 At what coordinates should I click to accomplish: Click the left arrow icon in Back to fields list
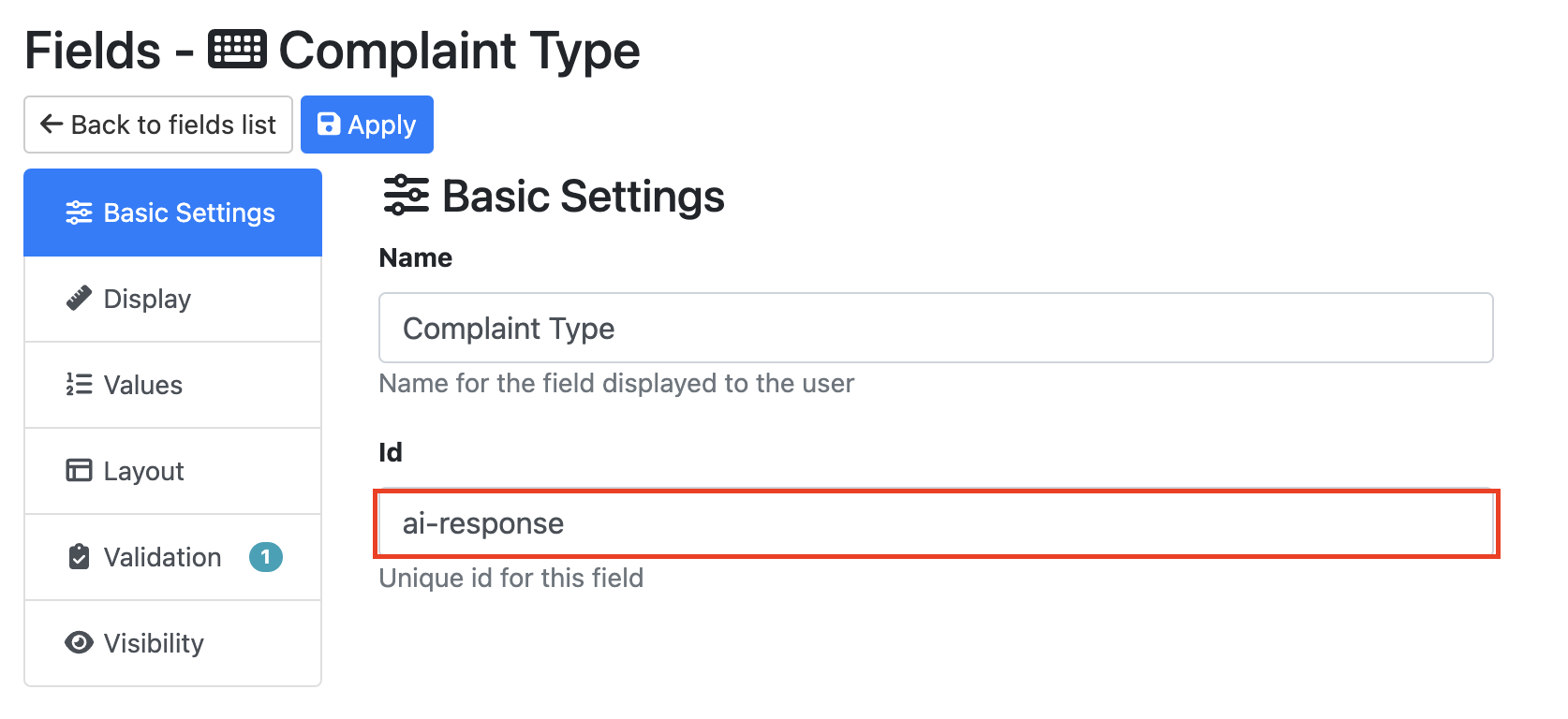pyautogui.click(x=52, y=125)
